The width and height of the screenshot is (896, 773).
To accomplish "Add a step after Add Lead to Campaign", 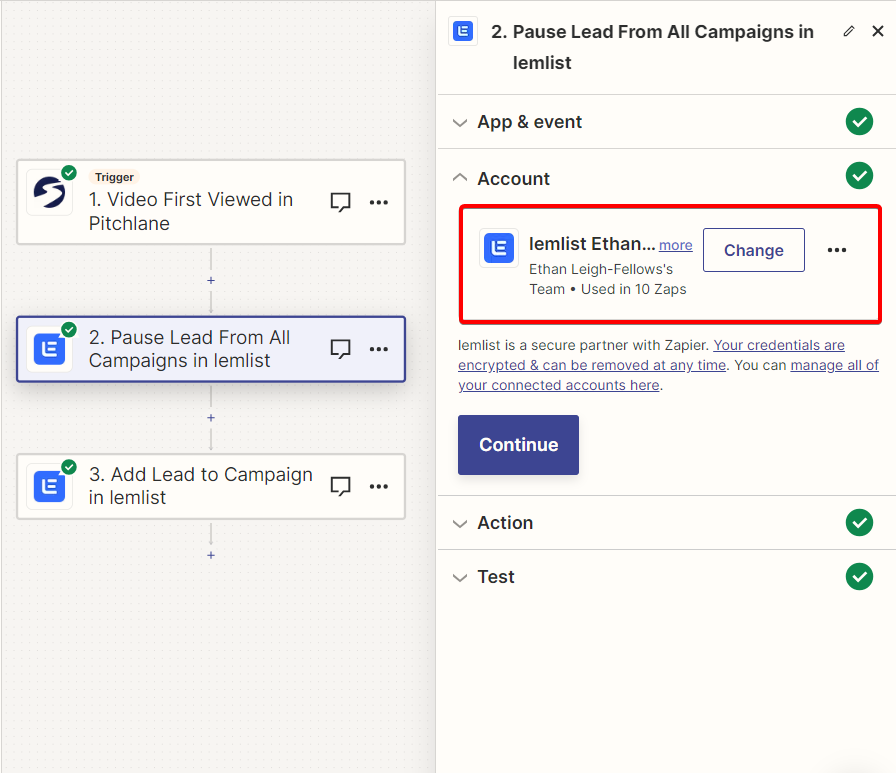I will tap(211, 555).
